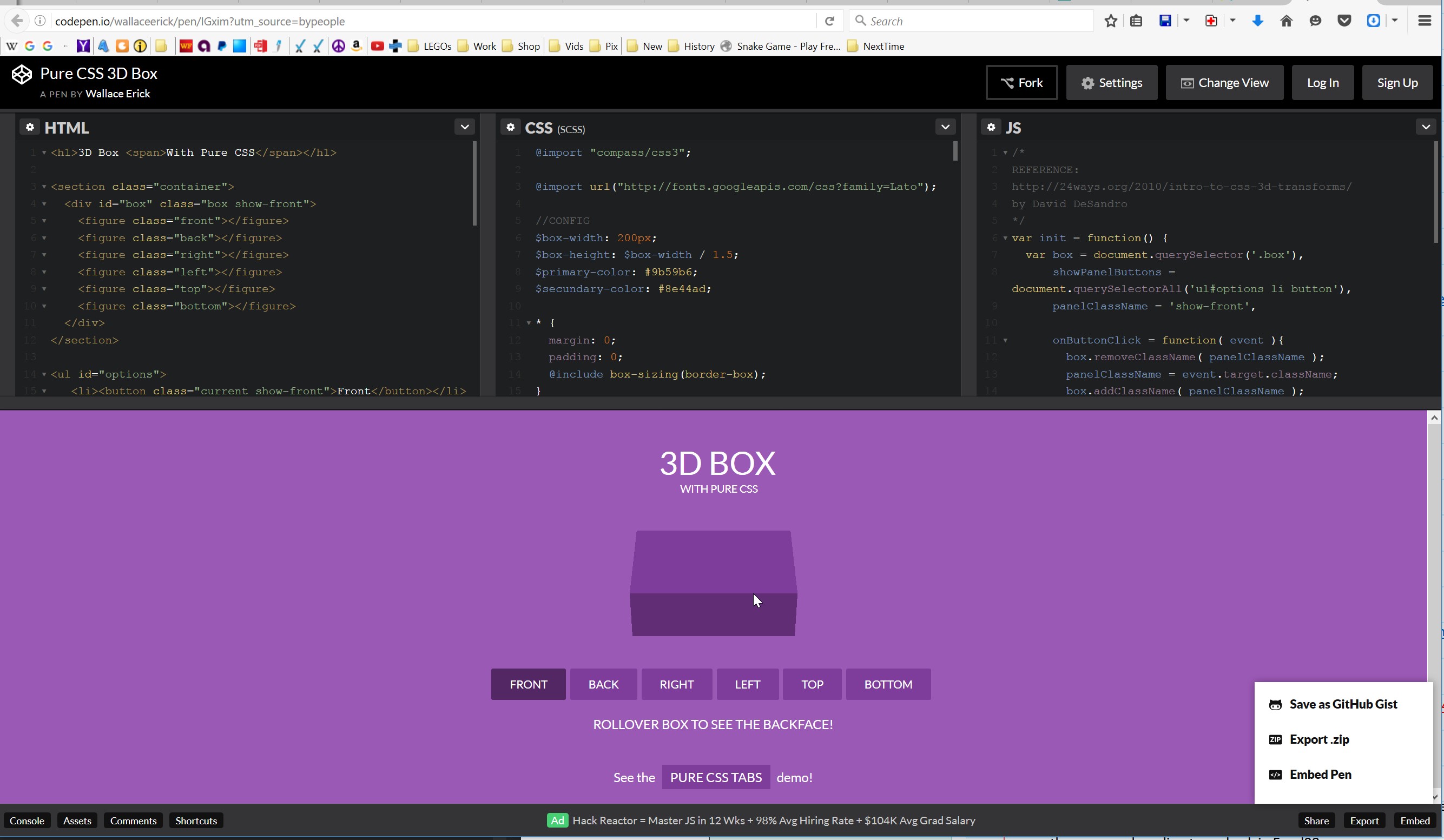Show the BOTTOM face of box

tap(888, 684)
